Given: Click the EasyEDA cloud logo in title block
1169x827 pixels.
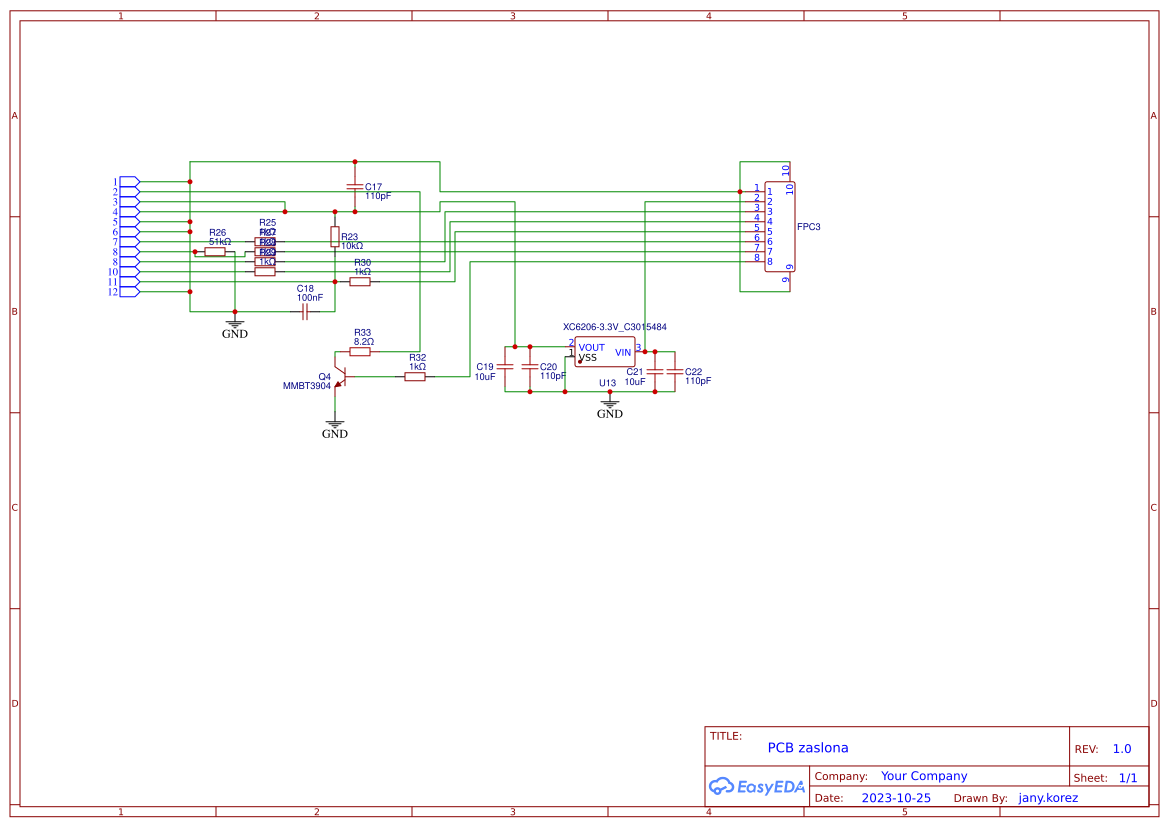Looking at the screenshot, I should pos(758,787).
